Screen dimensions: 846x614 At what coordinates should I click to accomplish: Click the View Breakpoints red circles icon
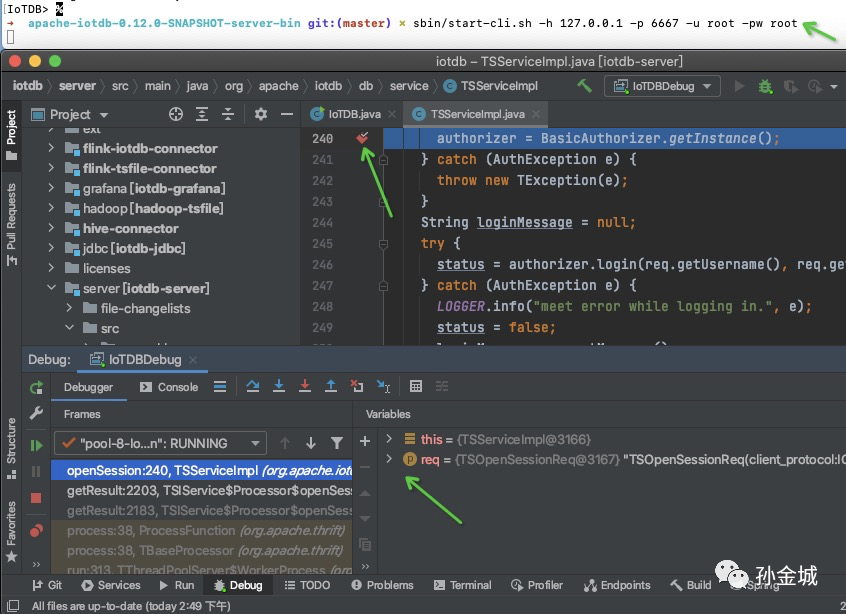tap(37, 529)
